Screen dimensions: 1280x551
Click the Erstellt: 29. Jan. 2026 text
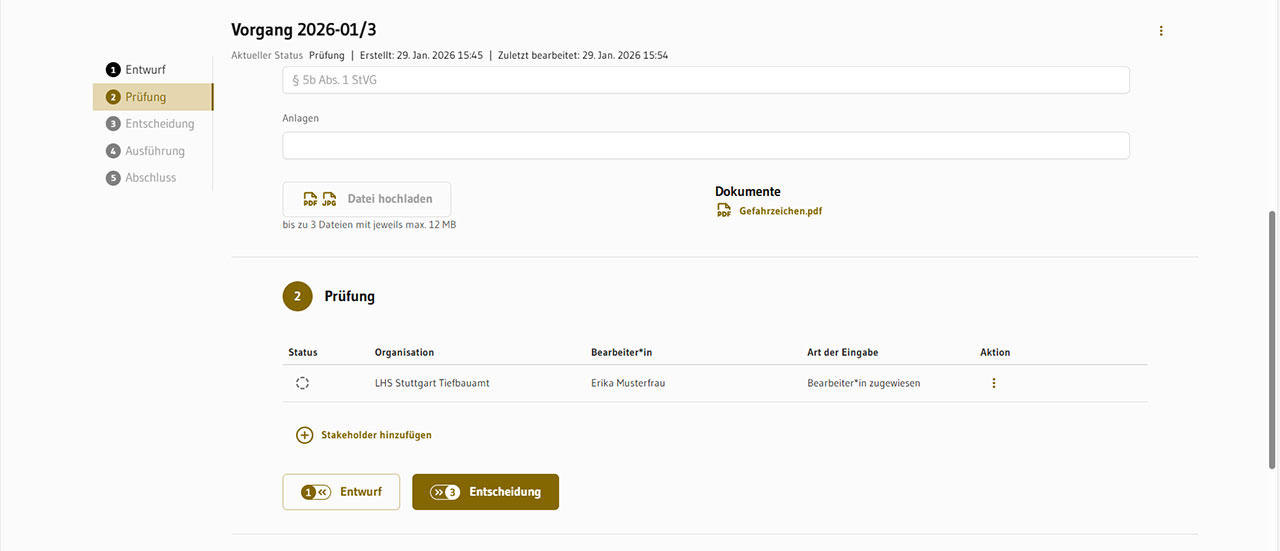pyautogui.click(x=421, y=55)
